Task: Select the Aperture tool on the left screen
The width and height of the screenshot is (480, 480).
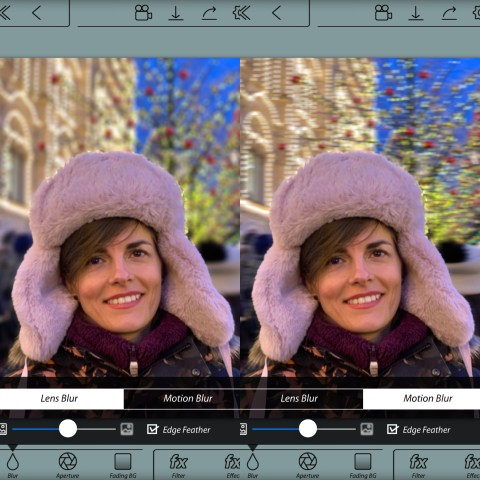Action: [68, 465]
